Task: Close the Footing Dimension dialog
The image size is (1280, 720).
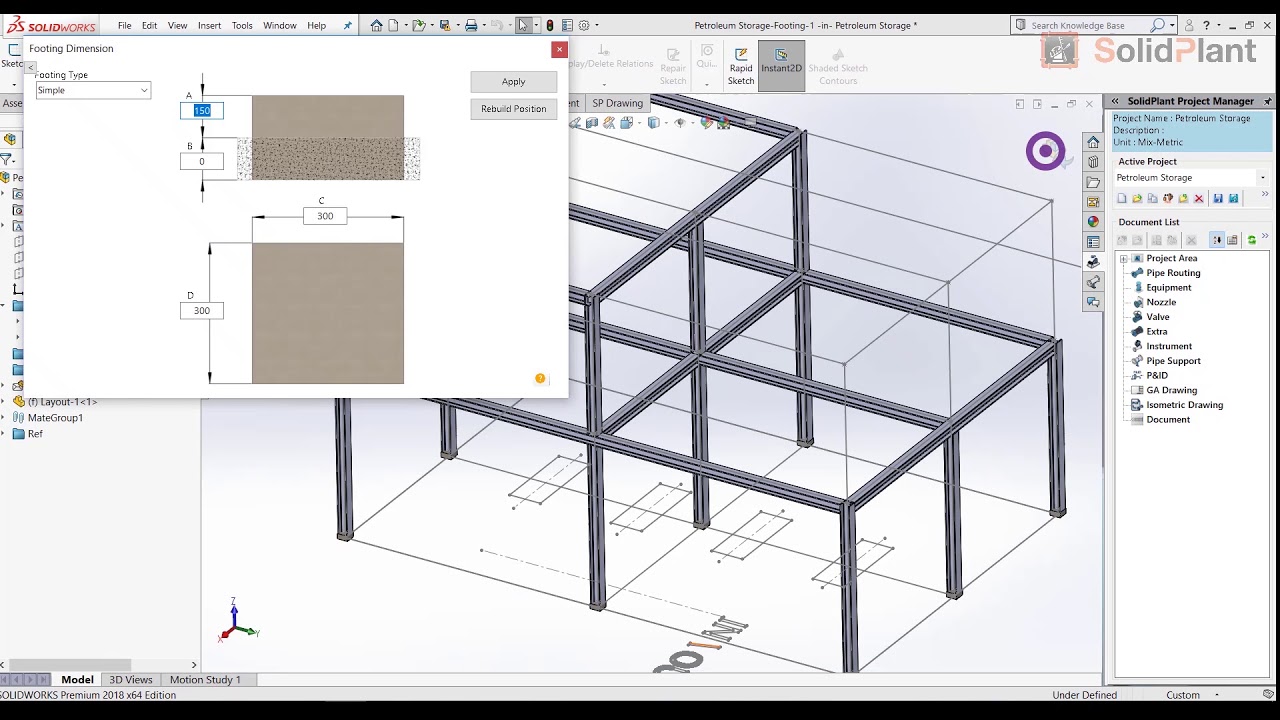Action: click(x=559, y=49)
